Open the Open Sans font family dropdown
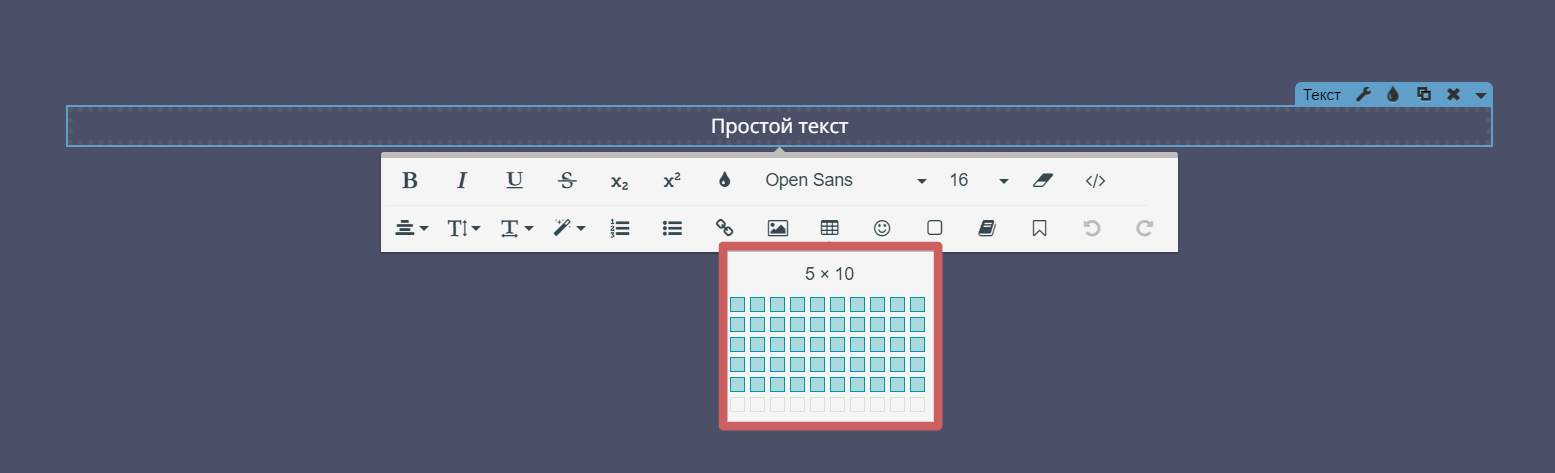Viewport: 1555px width, 473px height. 845,181
